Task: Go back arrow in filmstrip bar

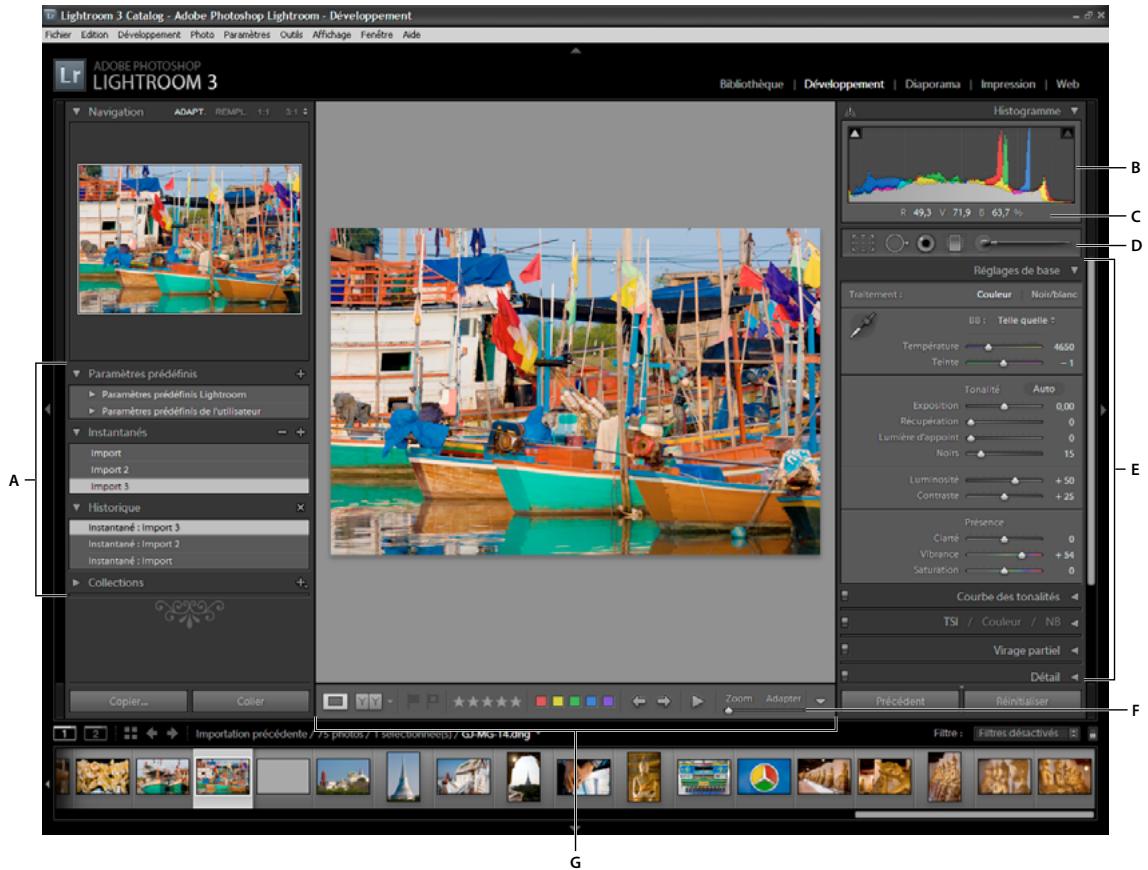Action: (x=152, y=733)
